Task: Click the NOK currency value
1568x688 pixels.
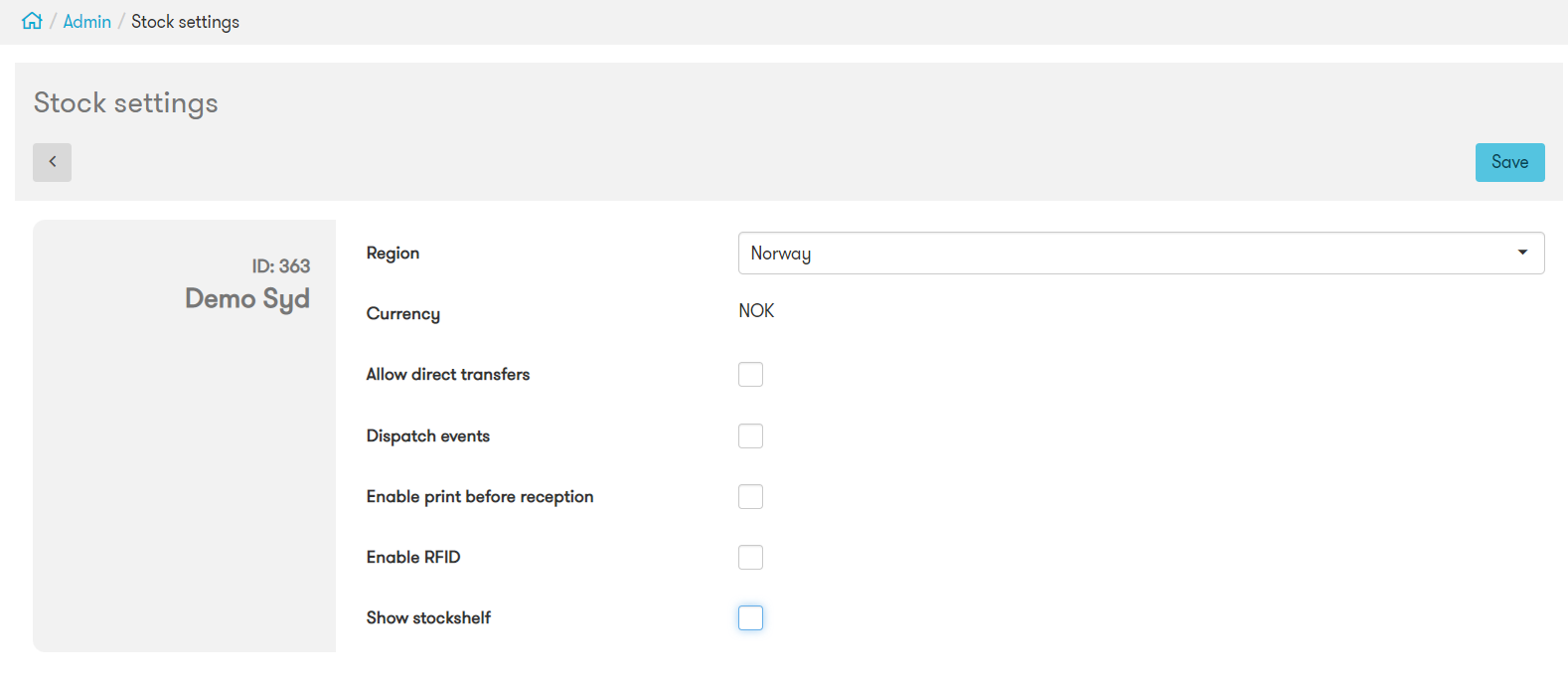Action: pos(756,311)
